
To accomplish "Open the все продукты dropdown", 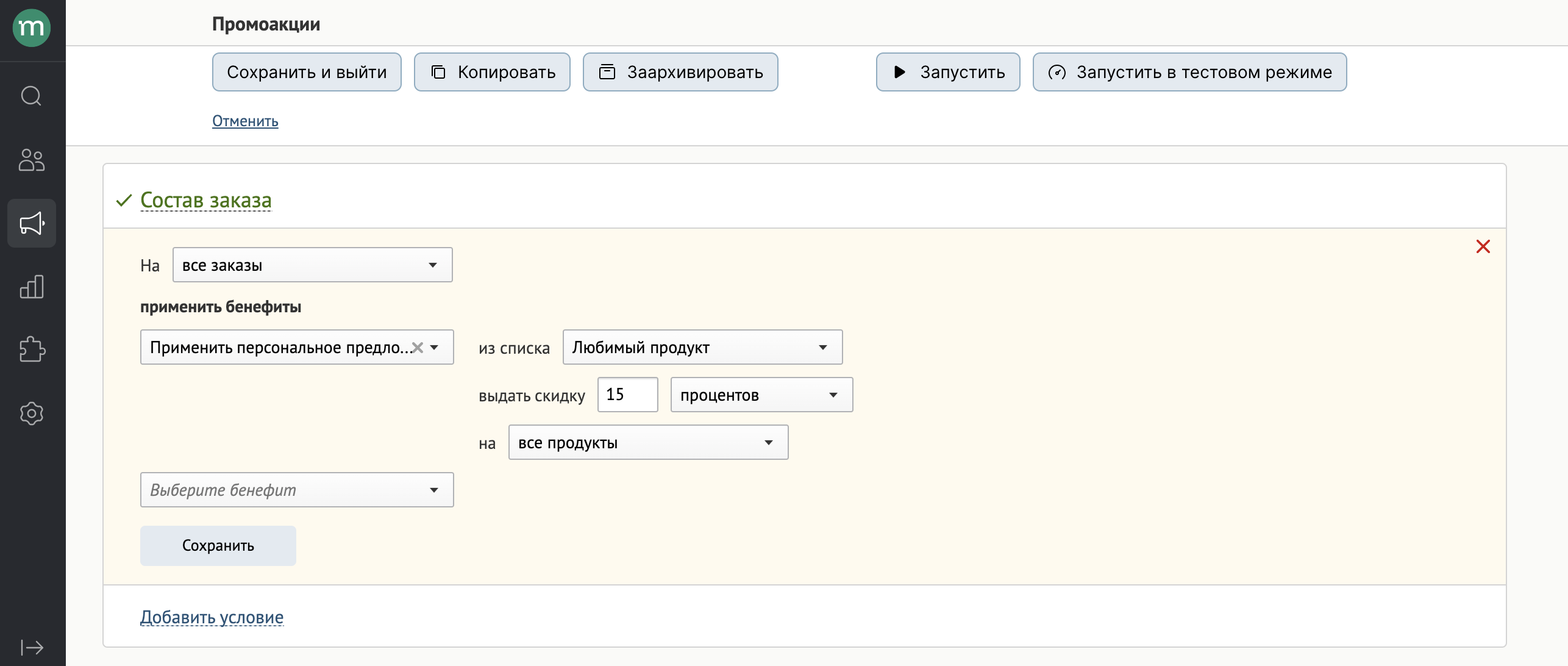I will click(648, 442).
